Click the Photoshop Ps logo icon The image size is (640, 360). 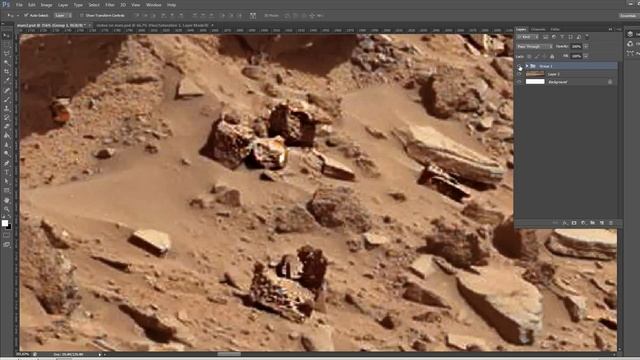[x=6, y=4]
